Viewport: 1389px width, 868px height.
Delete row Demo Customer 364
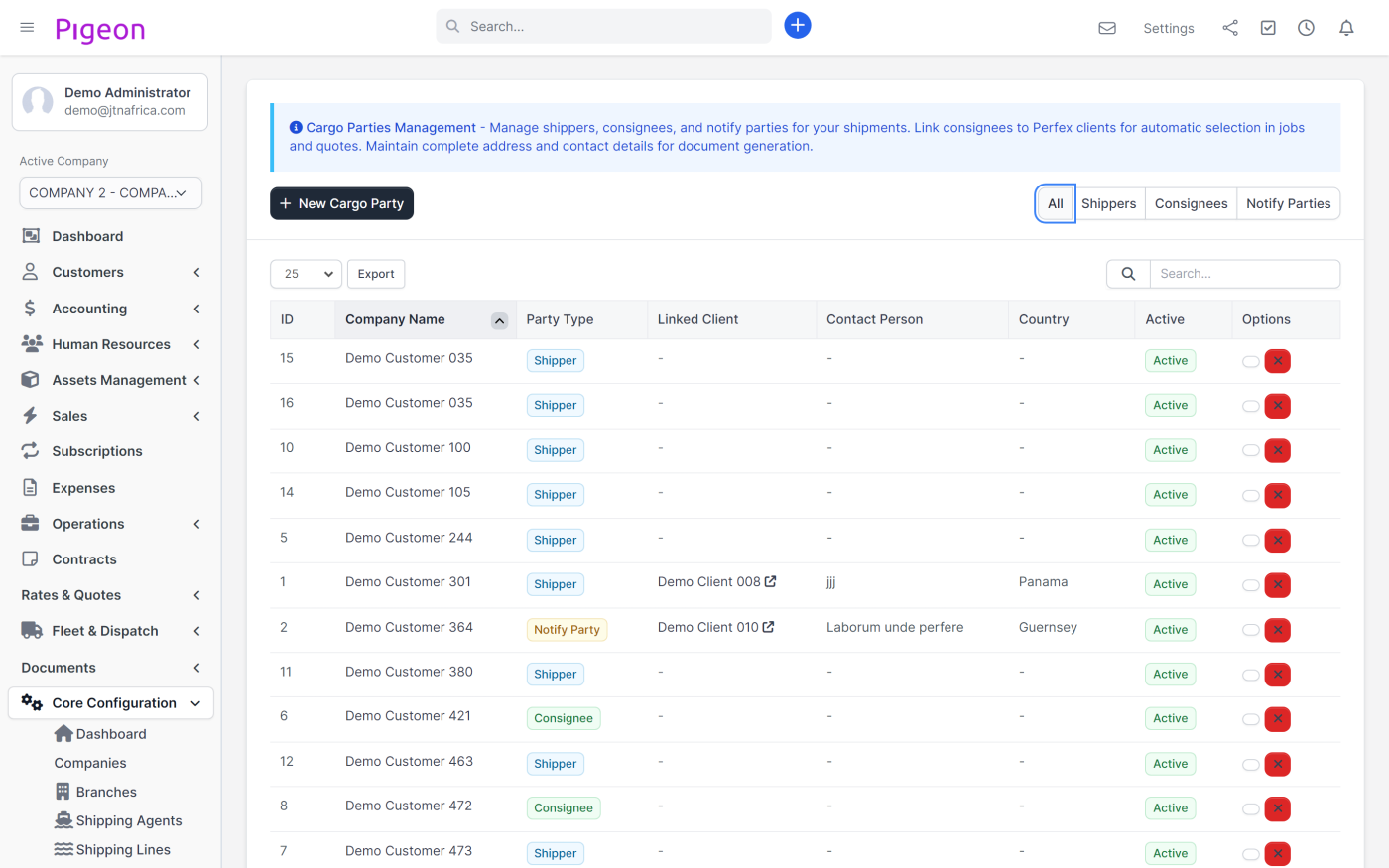(1278, 630)
